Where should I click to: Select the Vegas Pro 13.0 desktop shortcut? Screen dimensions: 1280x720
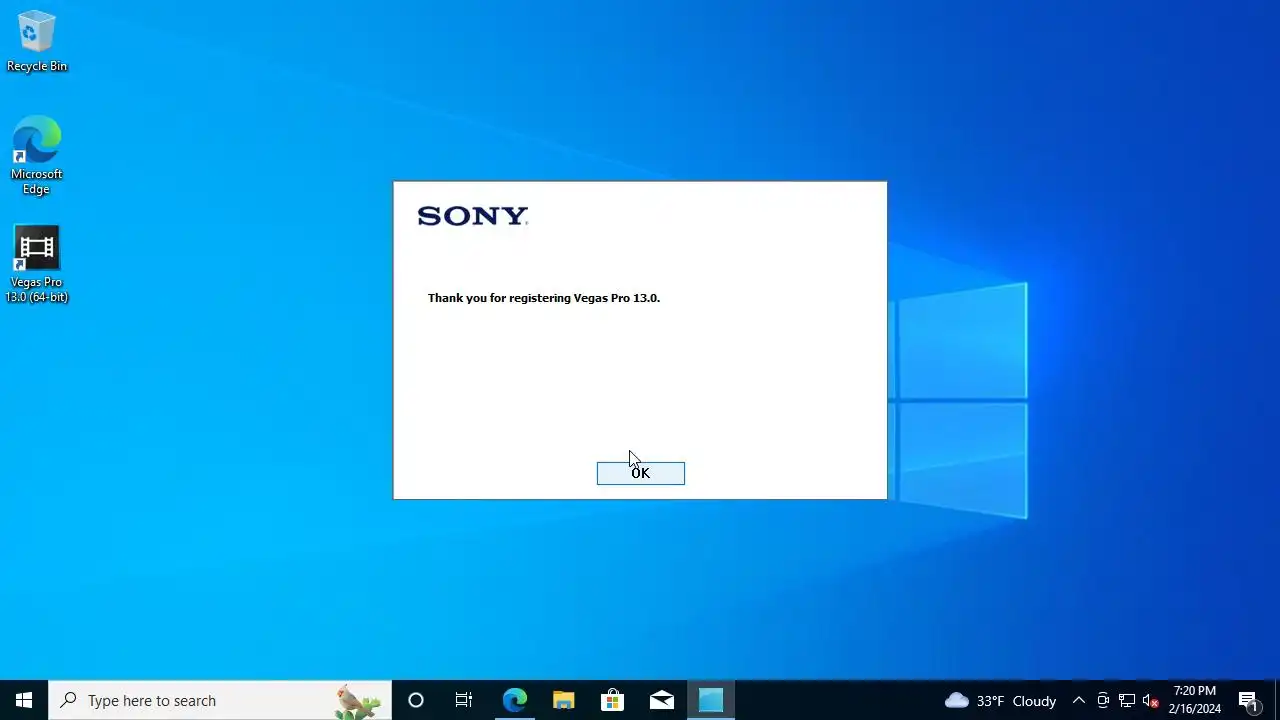click(x=37, y=265)
